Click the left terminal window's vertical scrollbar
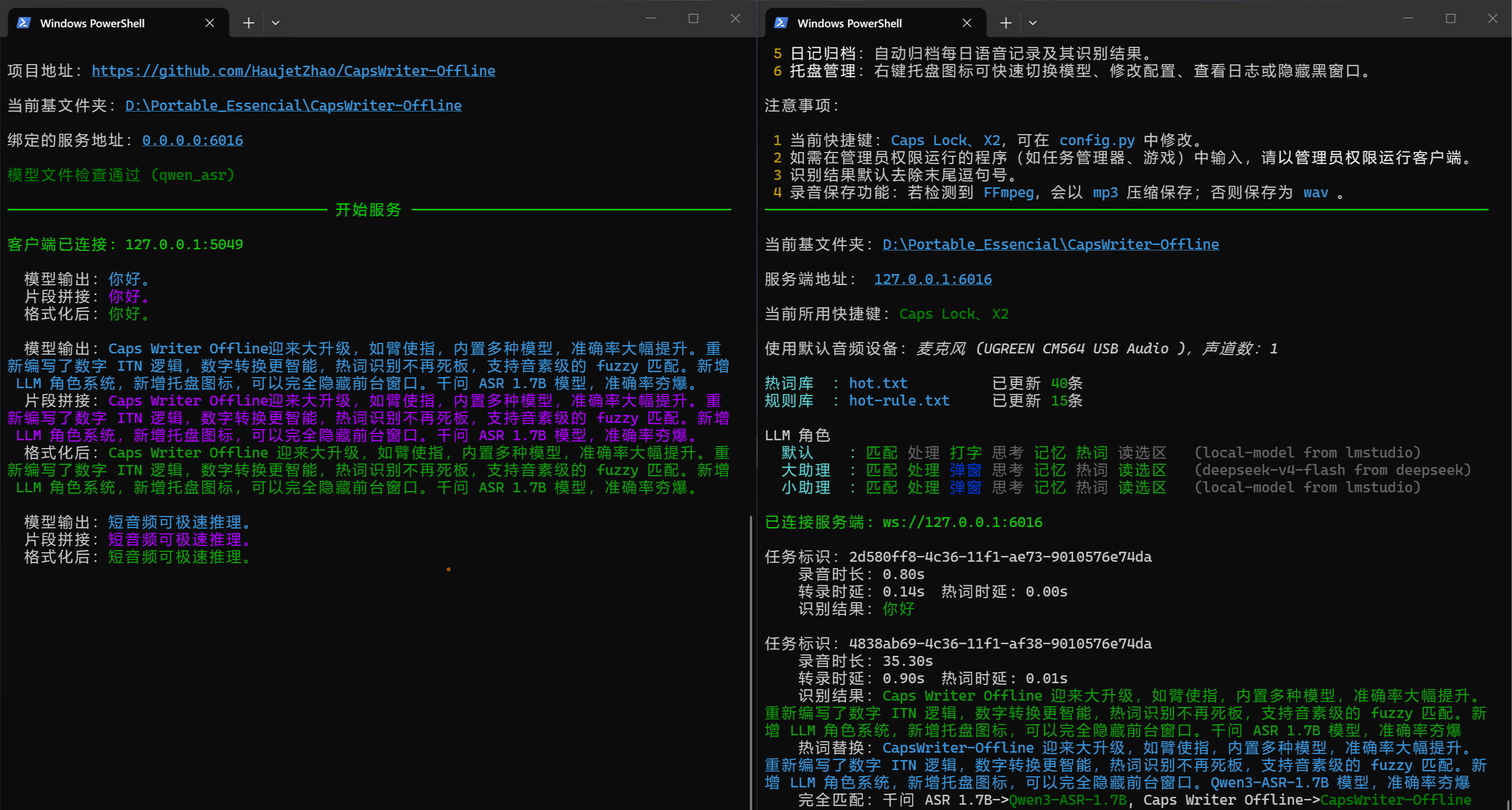 tap(750, 662)
